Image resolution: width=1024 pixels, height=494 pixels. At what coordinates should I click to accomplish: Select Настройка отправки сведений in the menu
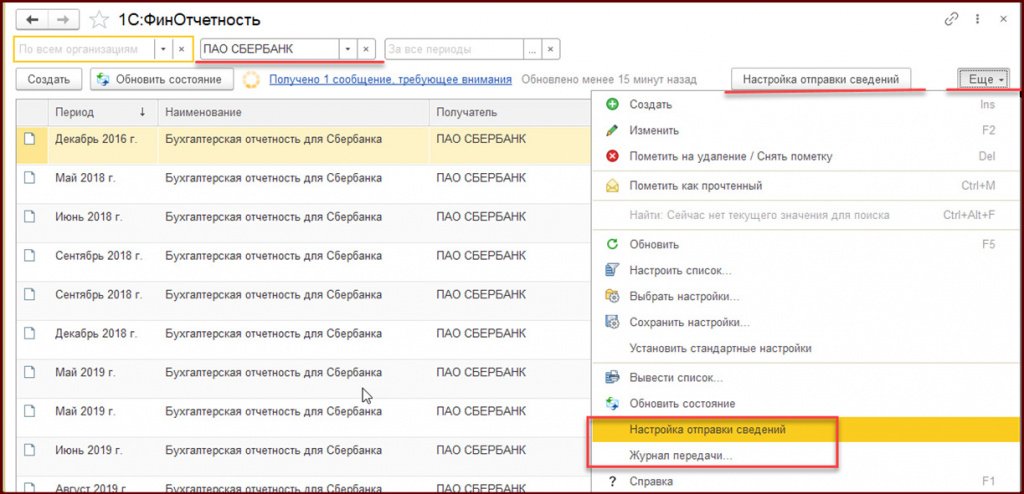click(707, 430)
